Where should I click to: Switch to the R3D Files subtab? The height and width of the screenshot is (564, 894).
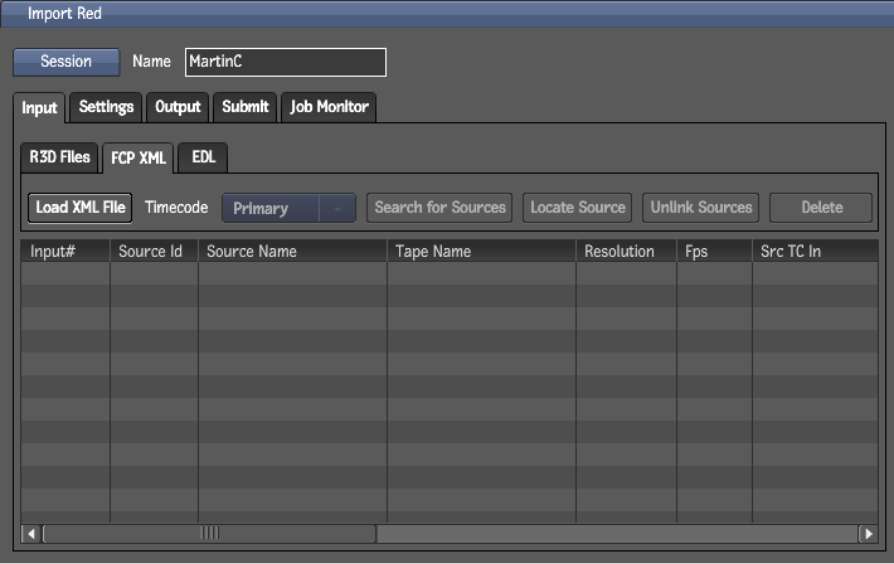tap(60, 157)
